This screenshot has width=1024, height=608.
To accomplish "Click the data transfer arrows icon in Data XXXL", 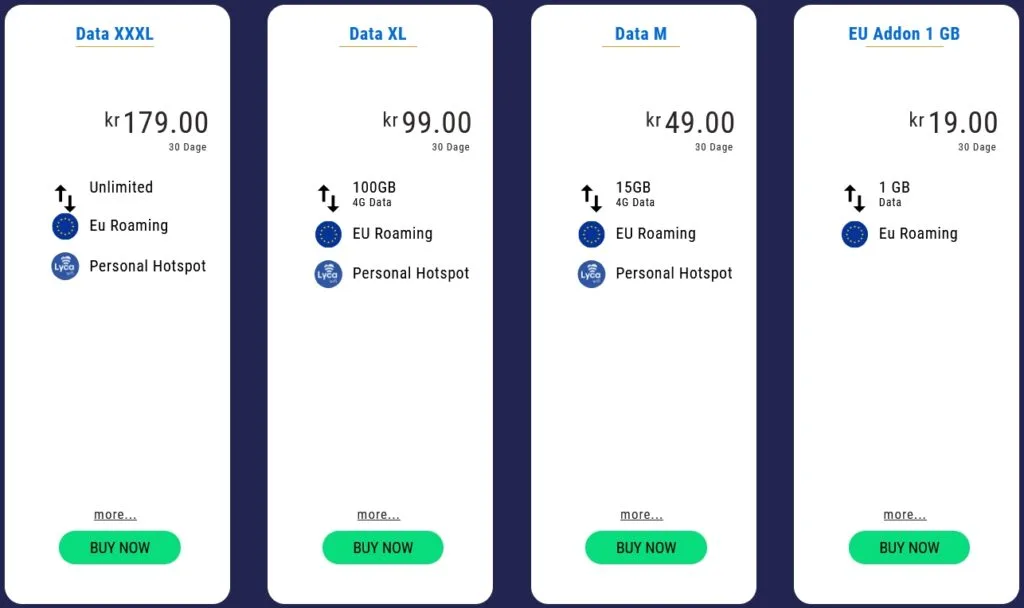I will point(65,198).
